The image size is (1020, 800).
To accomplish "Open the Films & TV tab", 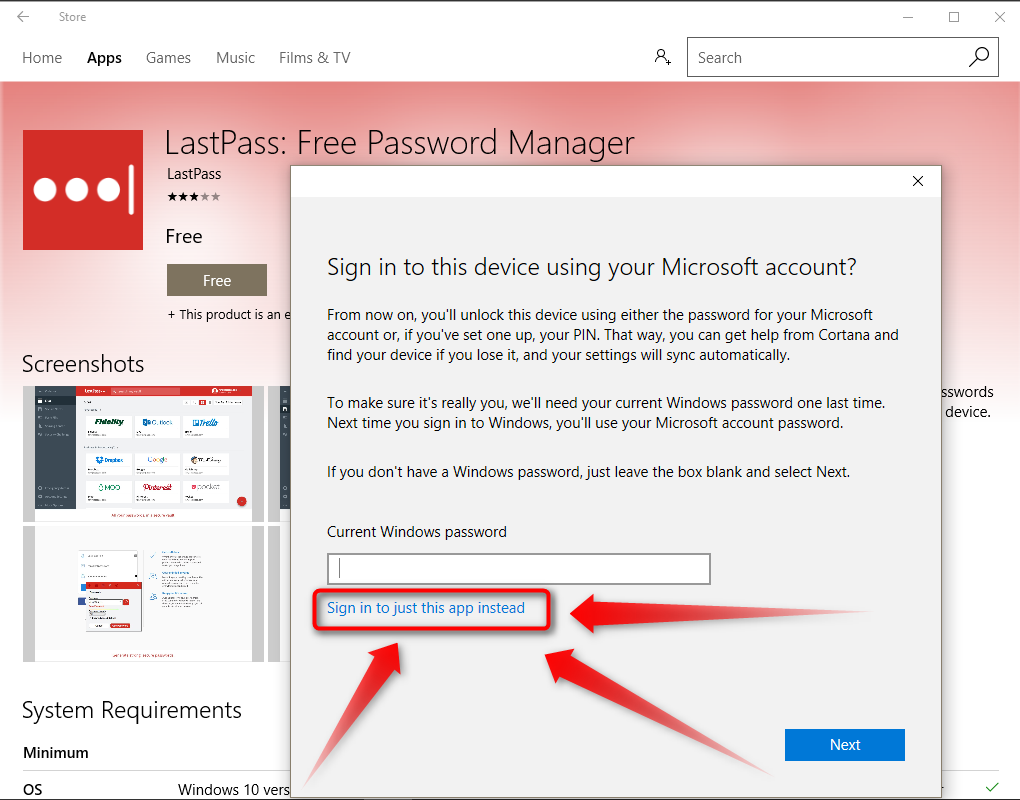I will (315, 58).
